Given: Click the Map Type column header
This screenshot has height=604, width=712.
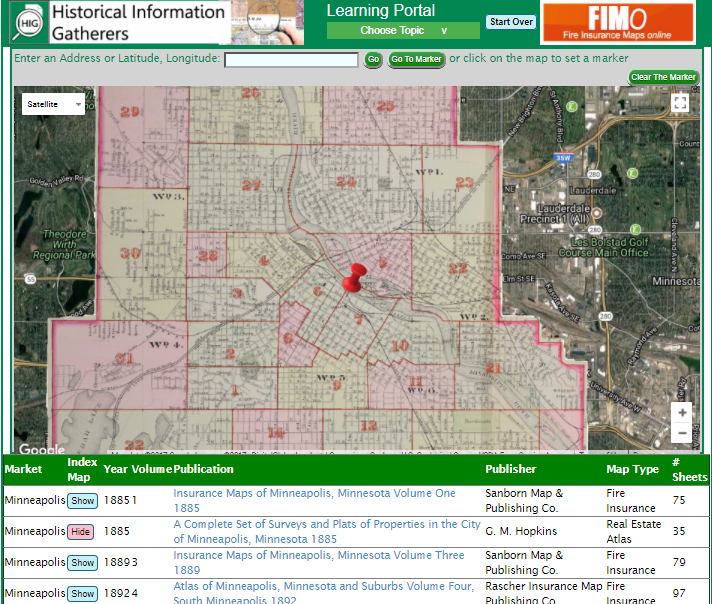Looking at the screenshot, I should [633, 469].
